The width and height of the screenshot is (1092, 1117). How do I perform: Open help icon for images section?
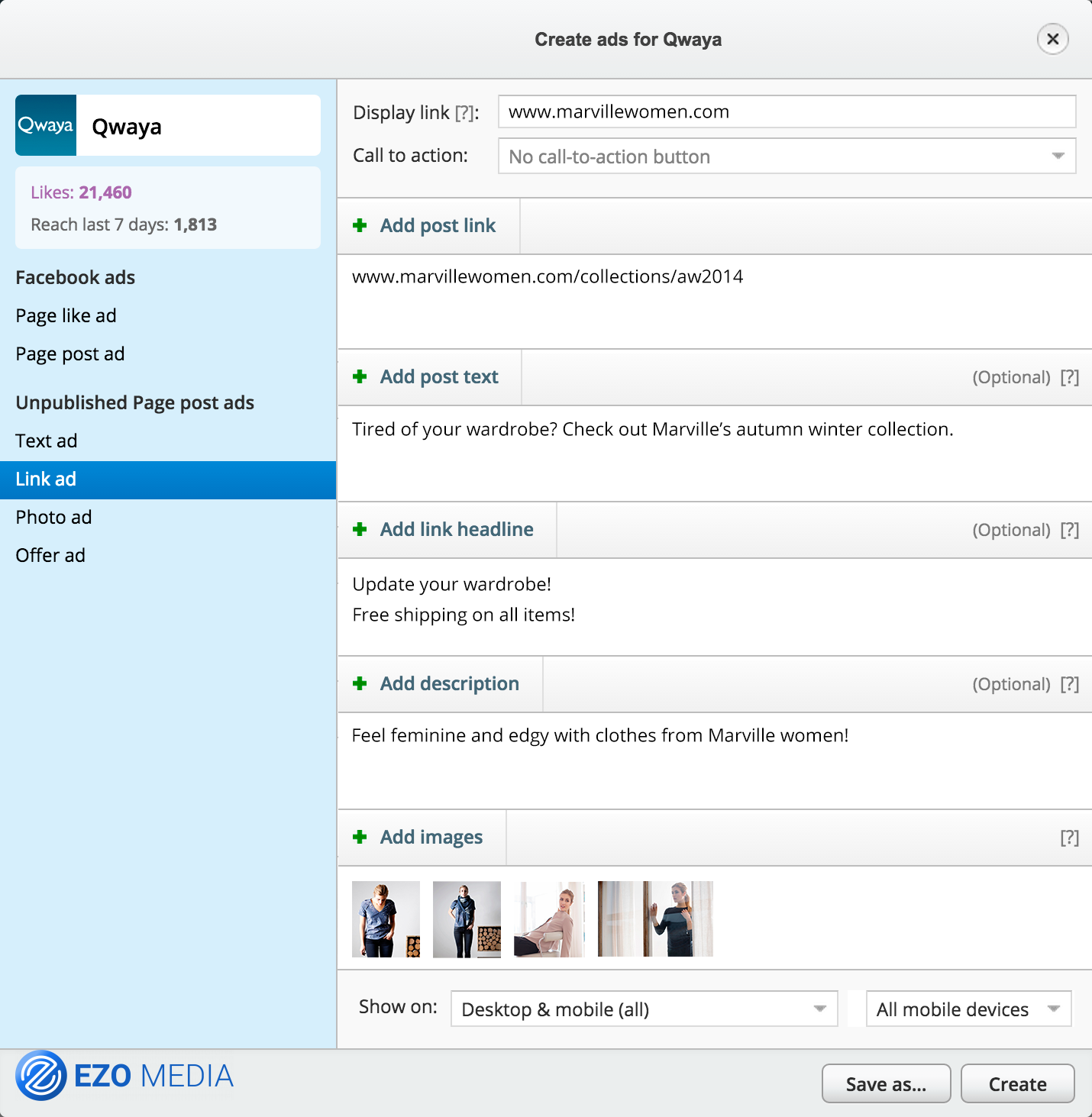(1069, 838)
